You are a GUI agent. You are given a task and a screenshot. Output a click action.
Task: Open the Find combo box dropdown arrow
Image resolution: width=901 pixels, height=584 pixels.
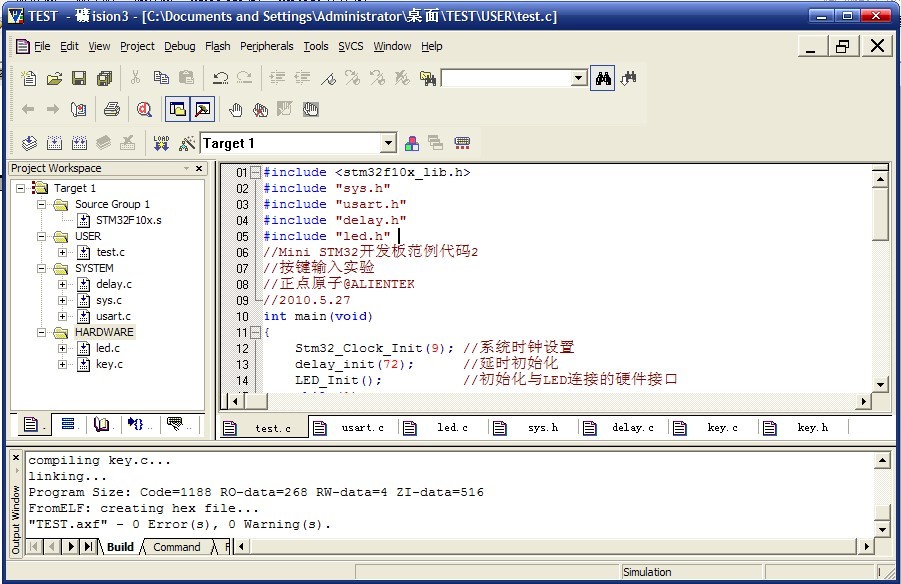pos(579,78)
